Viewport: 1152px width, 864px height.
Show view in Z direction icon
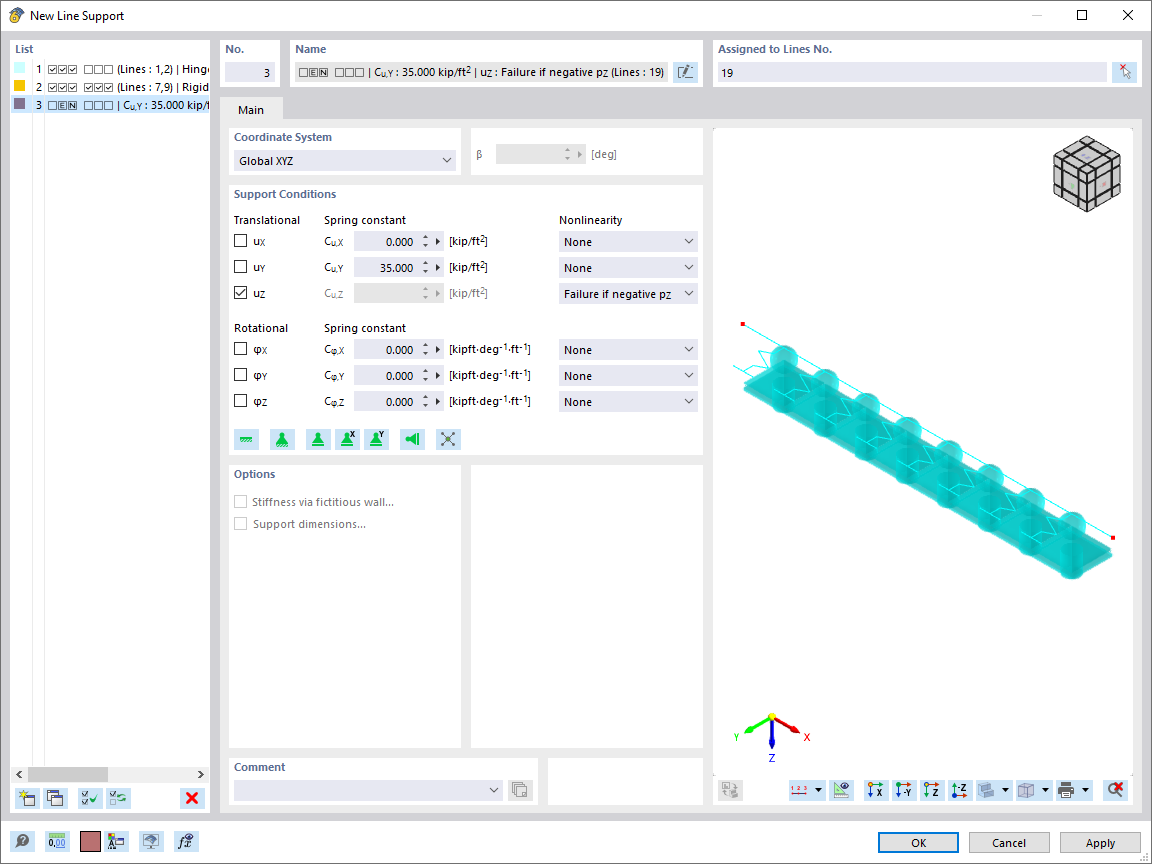932,791
